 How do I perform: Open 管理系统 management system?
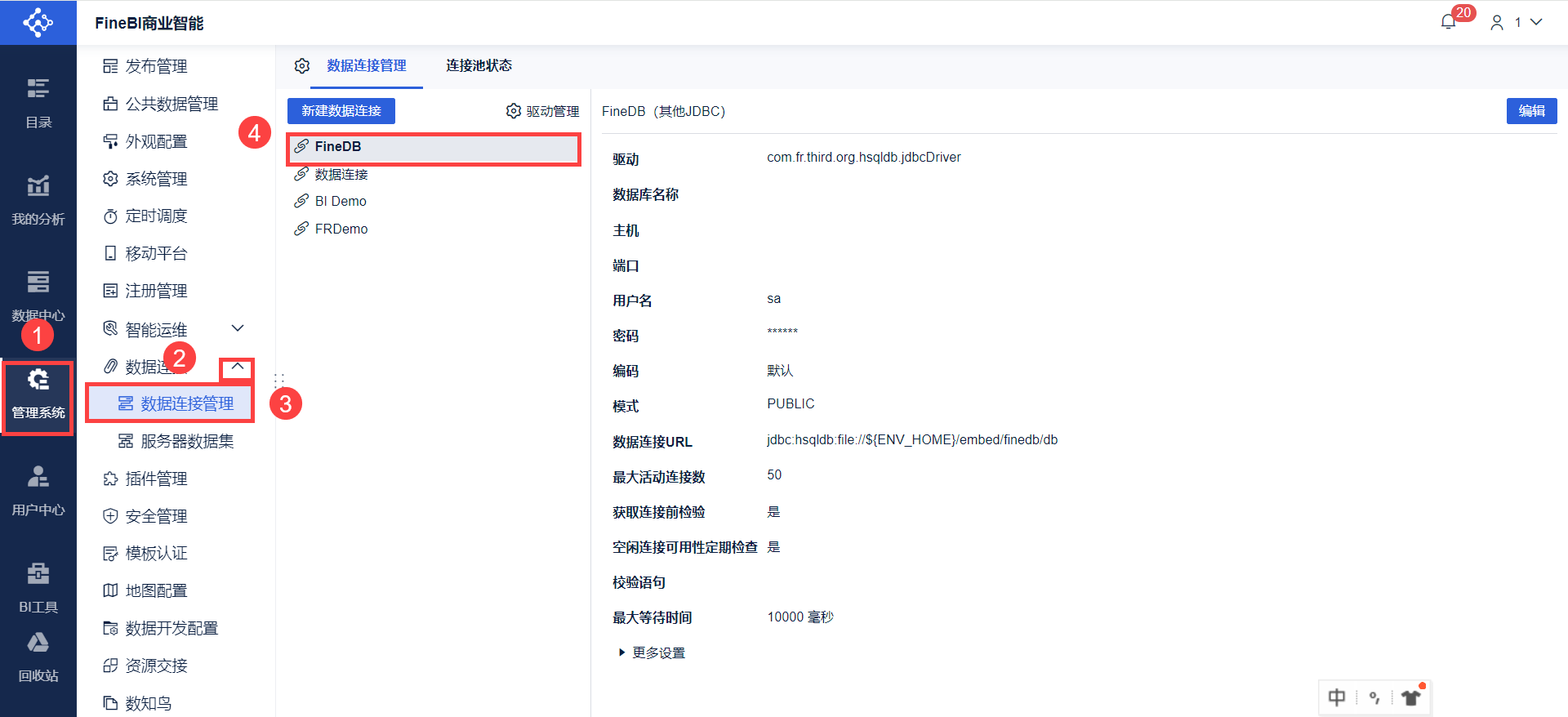(x=38, y=394)
